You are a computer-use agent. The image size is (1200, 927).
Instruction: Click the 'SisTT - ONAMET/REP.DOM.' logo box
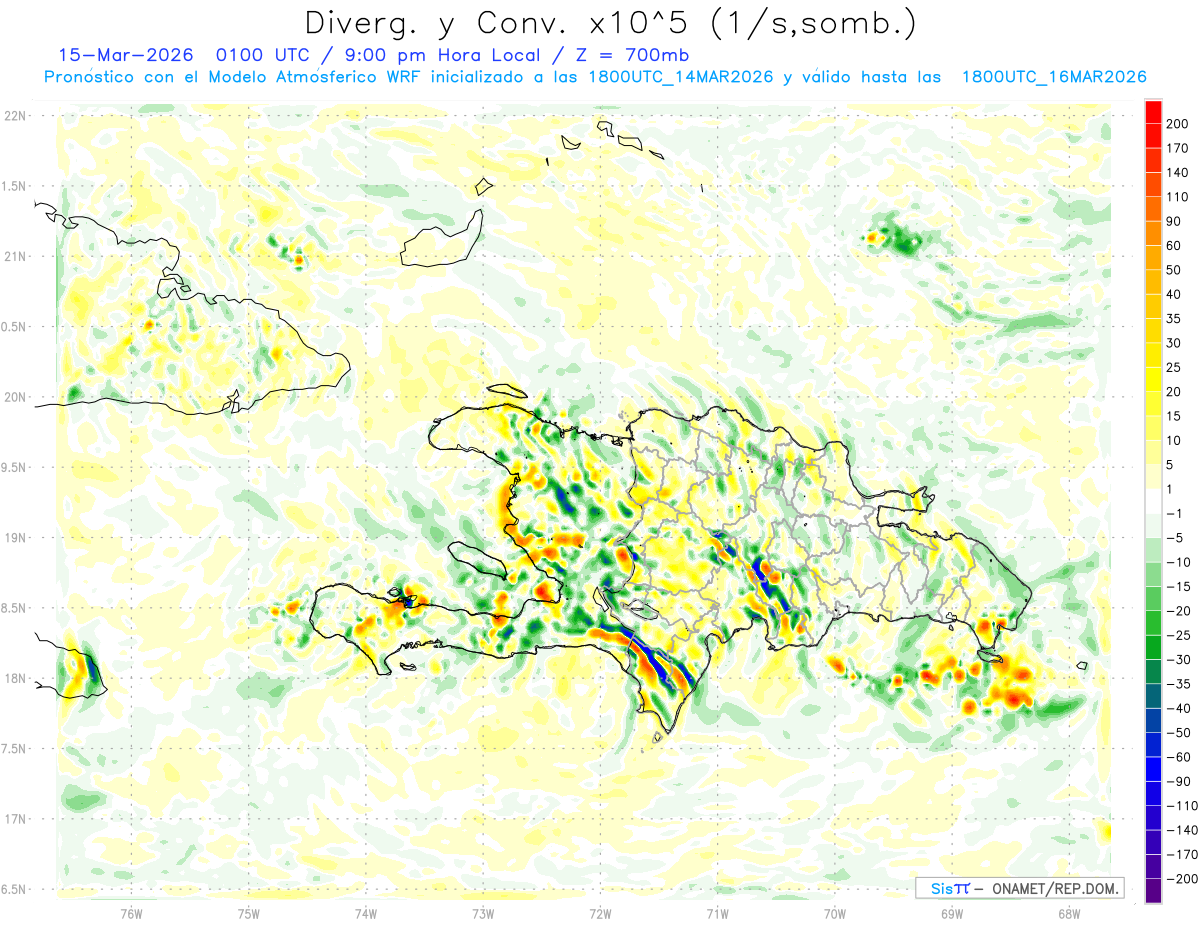click(1019, 888)
